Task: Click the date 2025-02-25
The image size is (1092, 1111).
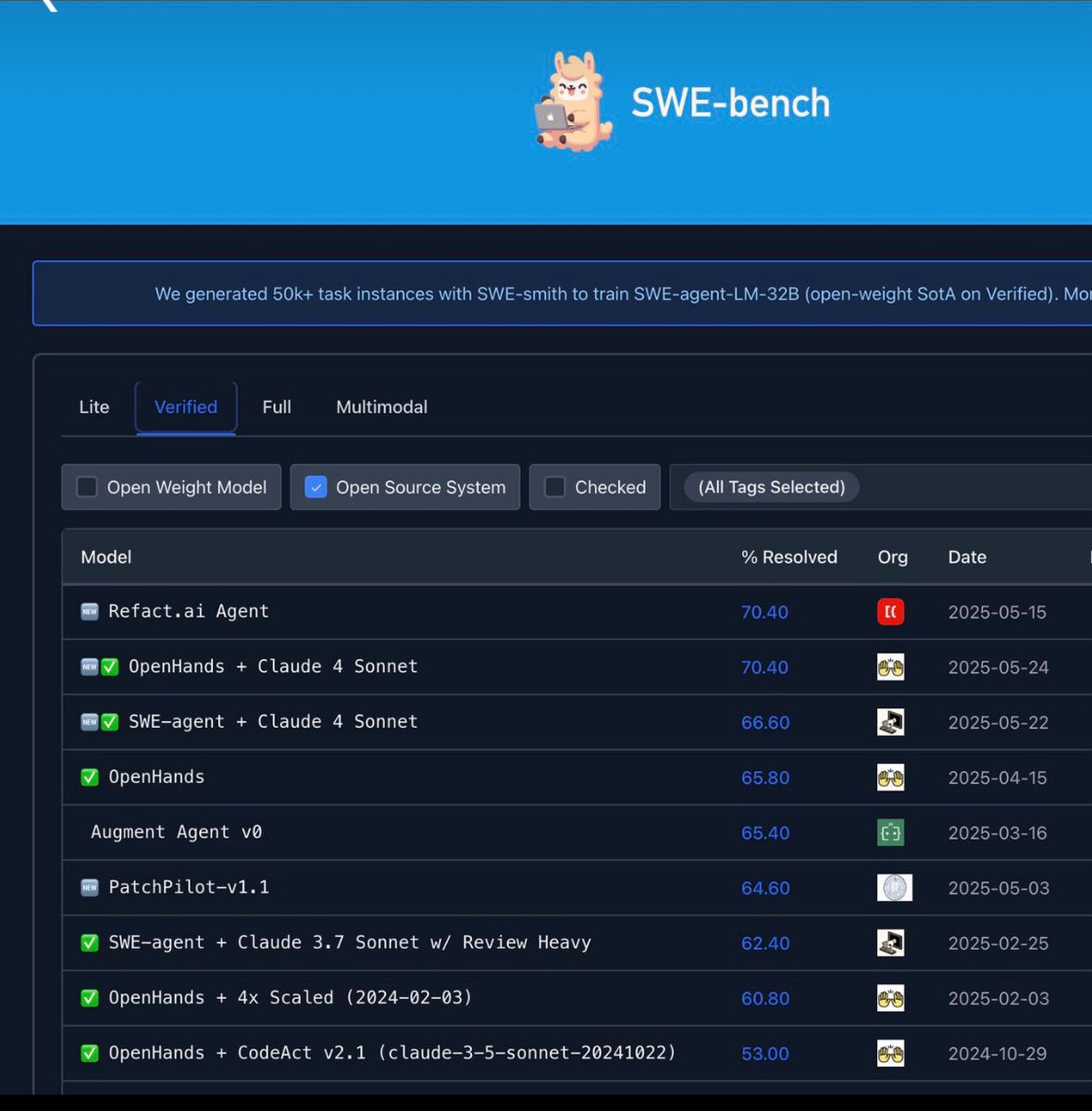Action: (999, 942)
